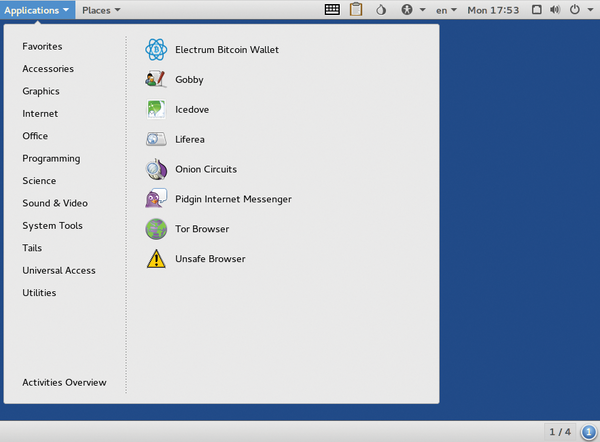This screenshot has height=442, width=600.
Task: Open the en keyboard layout dropdown
Action: click(446, 10)
